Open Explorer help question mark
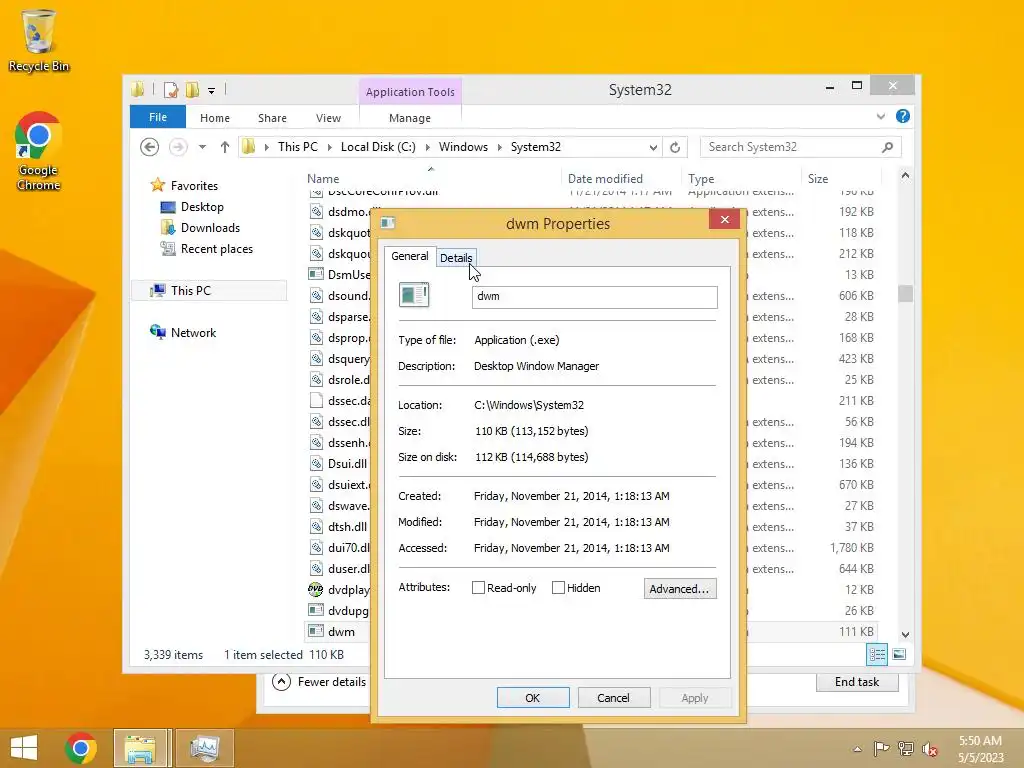1024x768 pixels. tap(903, 116)
